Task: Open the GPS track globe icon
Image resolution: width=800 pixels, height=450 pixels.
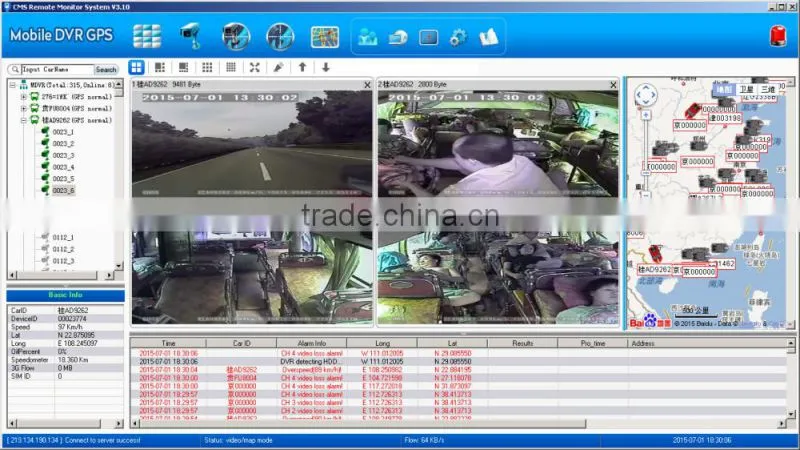Action: click(280, 36)
